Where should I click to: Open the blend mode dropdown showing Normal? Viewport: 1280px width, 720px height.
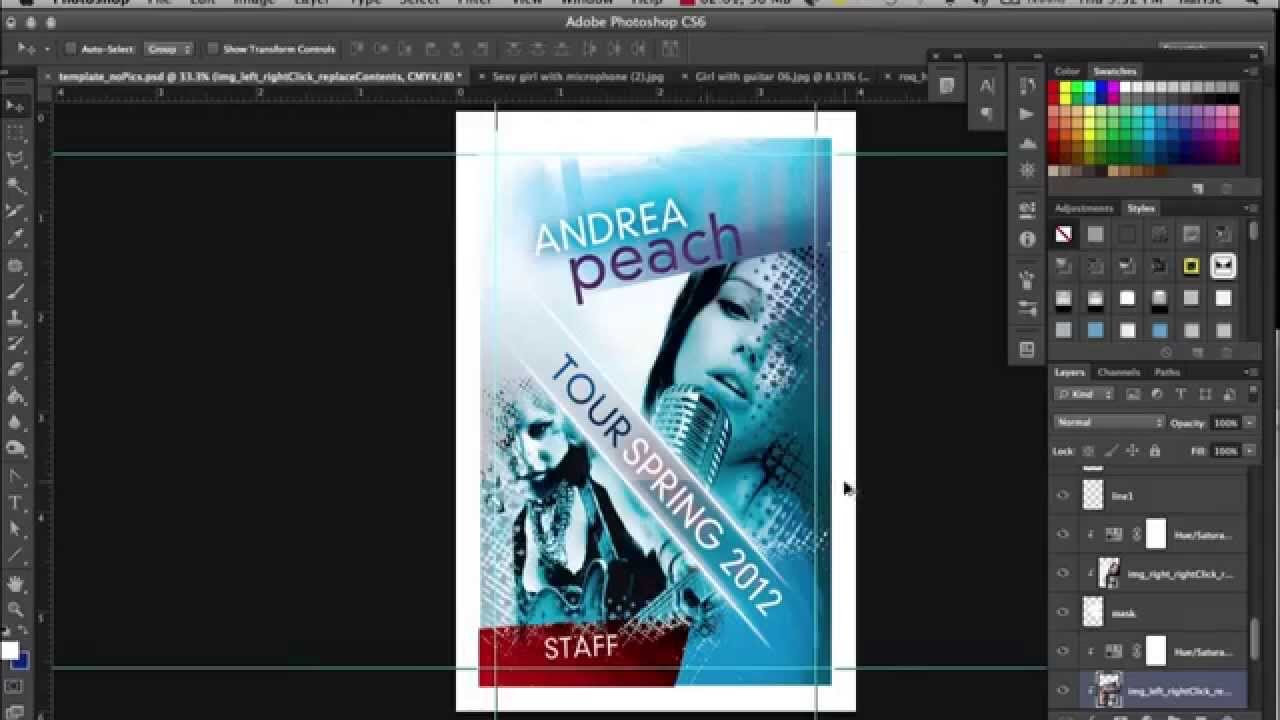[x=1108, y=422]
